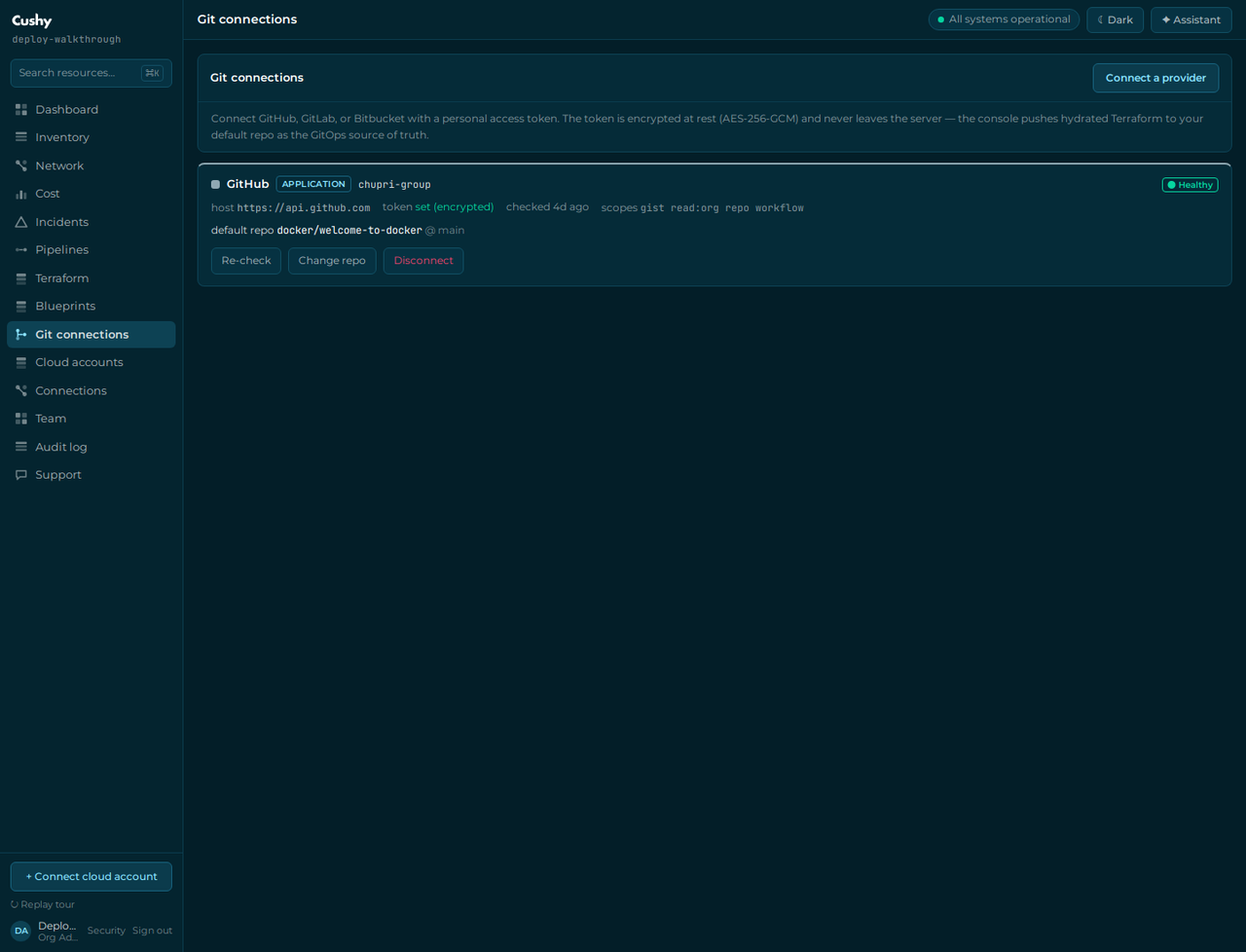
Task: Select Pipelines in the sidebar
Action: [x=92, y=250]
